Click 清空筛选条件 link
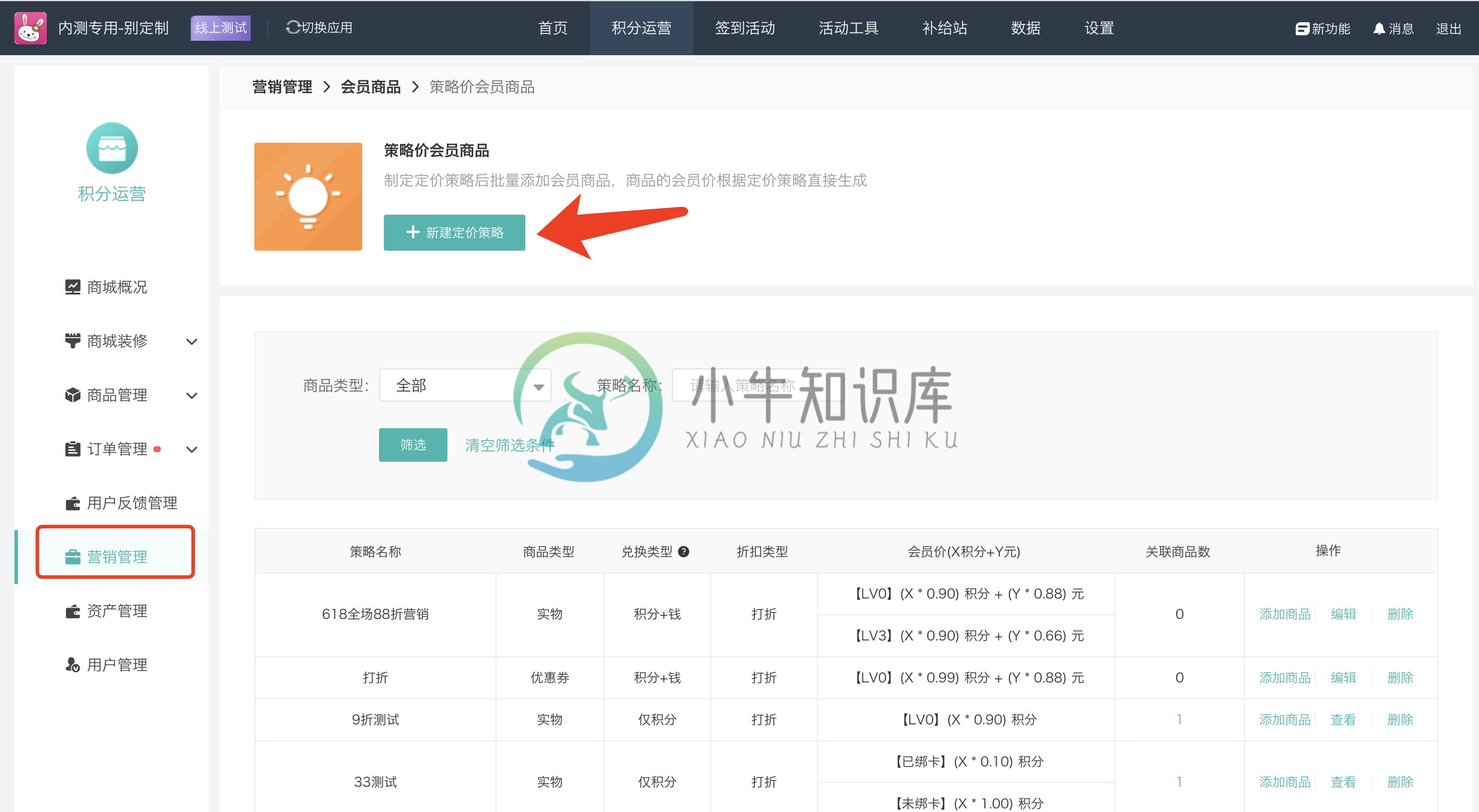 click(510, 445)
